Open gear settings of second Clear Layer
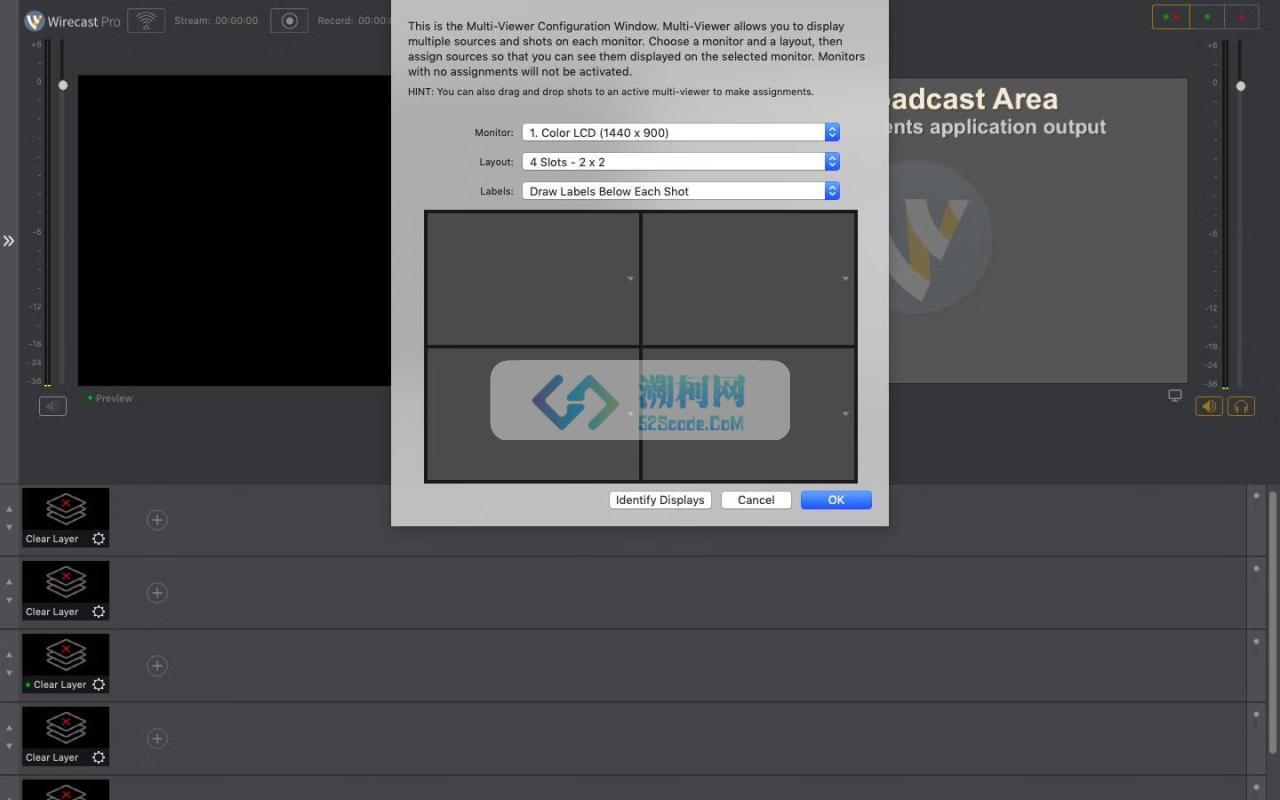 pos(98,612)
